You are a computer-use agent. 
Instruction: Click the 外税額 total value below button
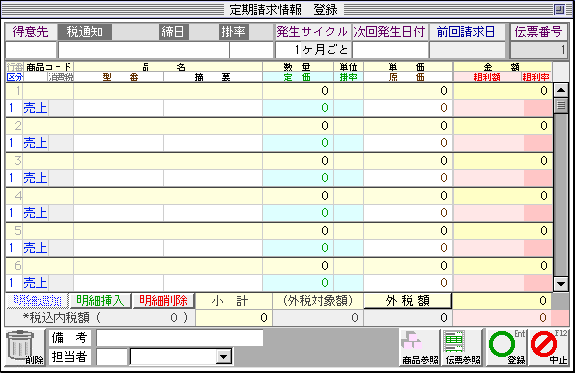pyautogui.click(x=408, y=318)
